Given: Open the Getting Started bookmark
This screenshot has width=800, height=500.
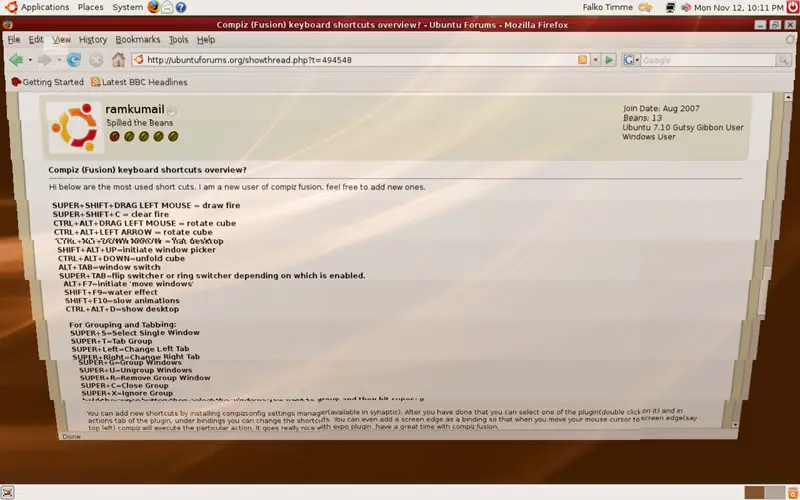Looking at the screenshot, I should tap(47, 82).
